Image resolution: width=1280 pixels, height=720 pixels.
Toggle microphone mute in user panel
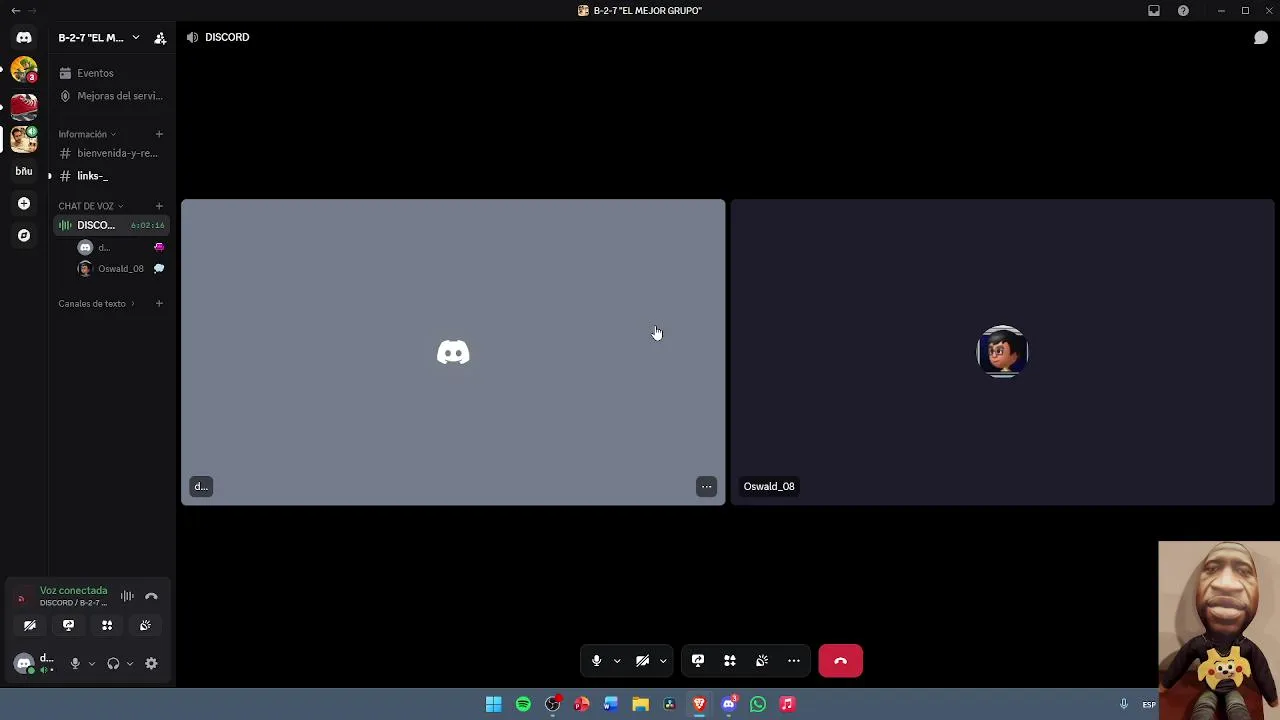[x=75, y=663]
